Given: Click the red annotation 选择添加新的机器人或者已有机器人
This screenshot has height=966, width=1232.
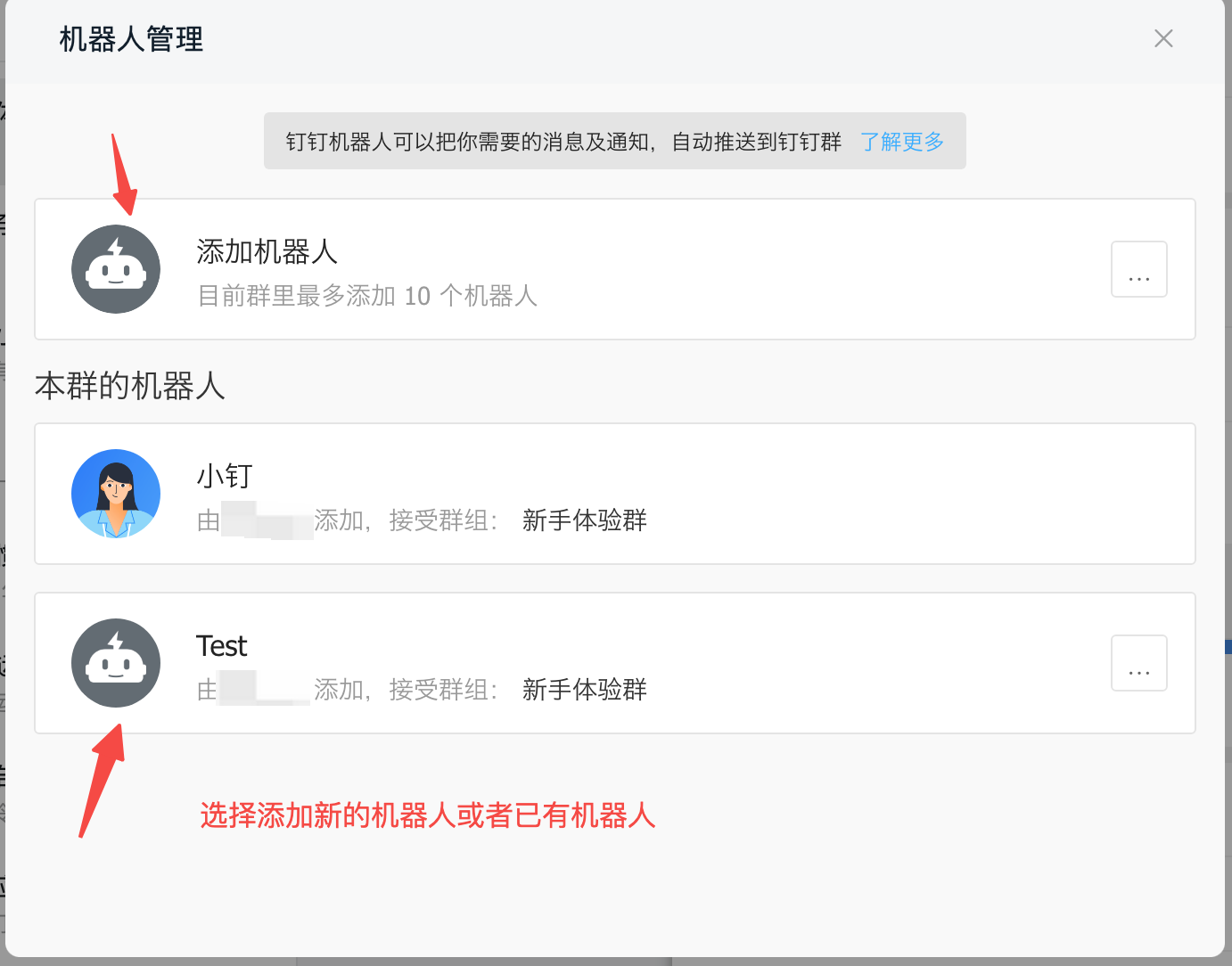Looking at the screenshot, I should (428, 815).
